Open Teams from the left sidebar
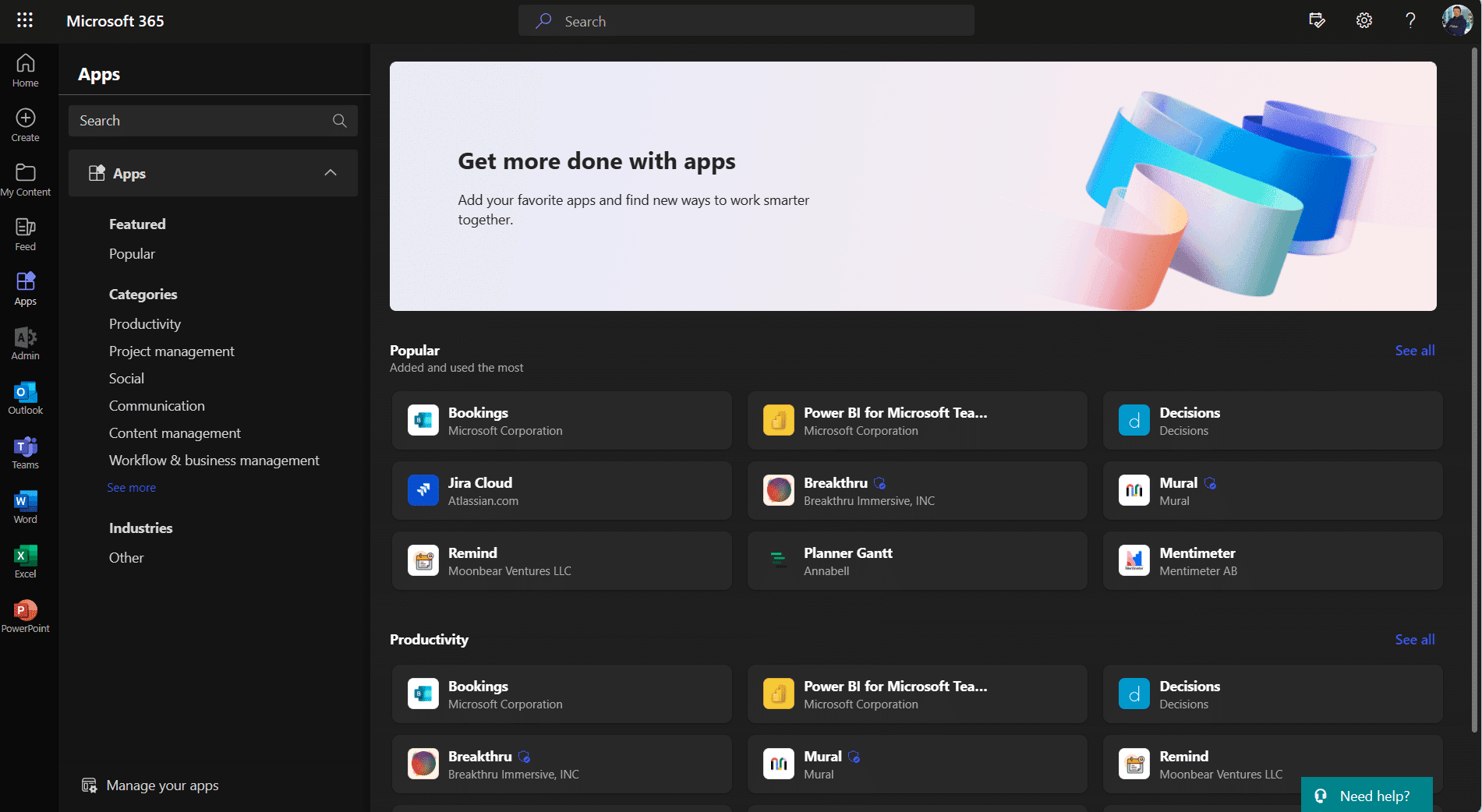 click(x=25, y=452)
